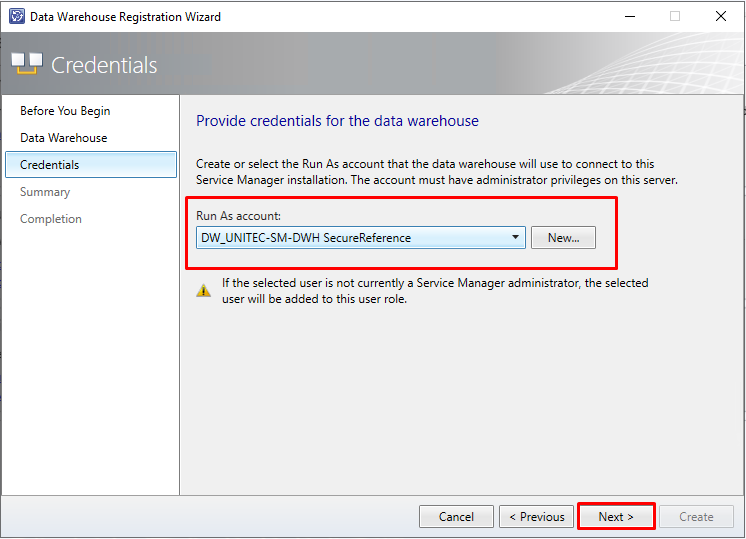
Task: Go to the Before You Begin step
Action: [65, 111]
